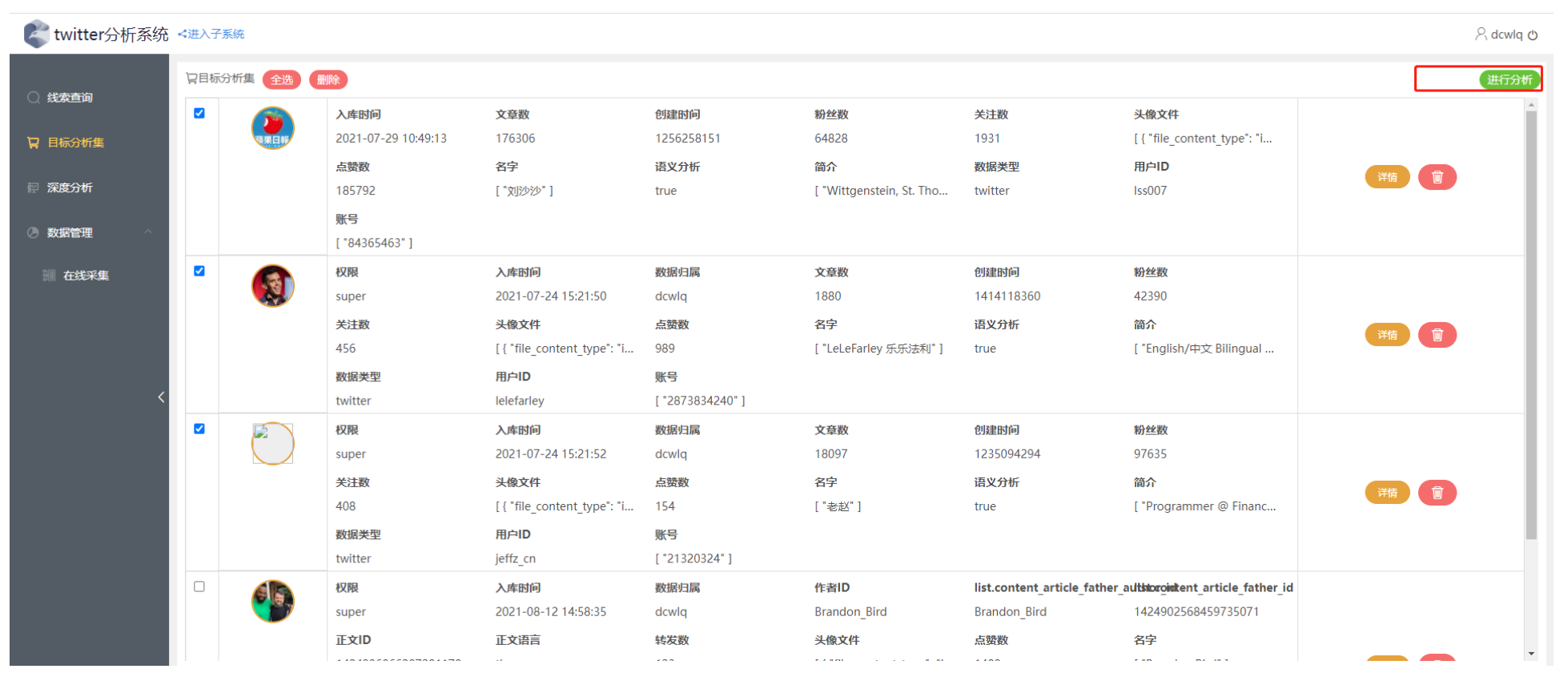Image resolution: width=1568 pixels, height=681 pixels.
Task: Click the value 2021-07-29 10:49:13
Action: point(391,139)
